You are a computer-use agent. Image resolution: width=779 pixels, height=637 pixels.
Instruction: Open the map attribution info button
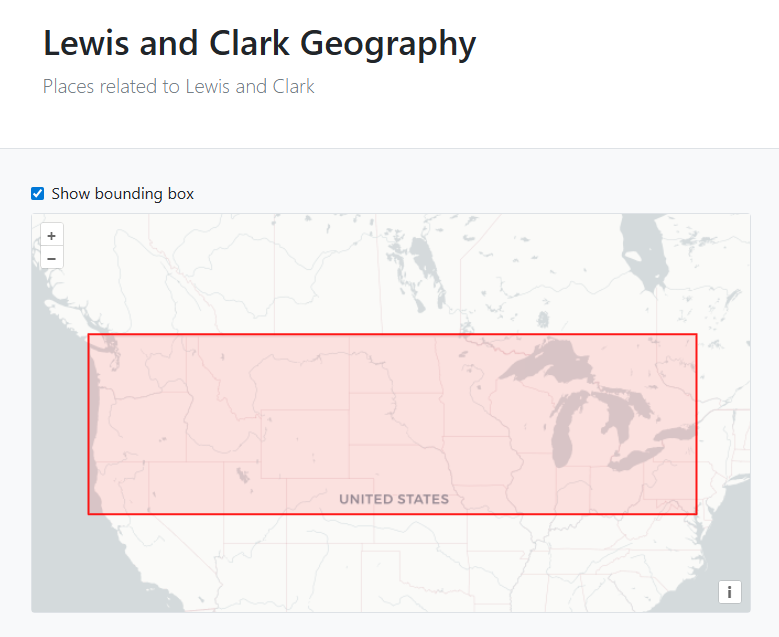pos(729,592)
